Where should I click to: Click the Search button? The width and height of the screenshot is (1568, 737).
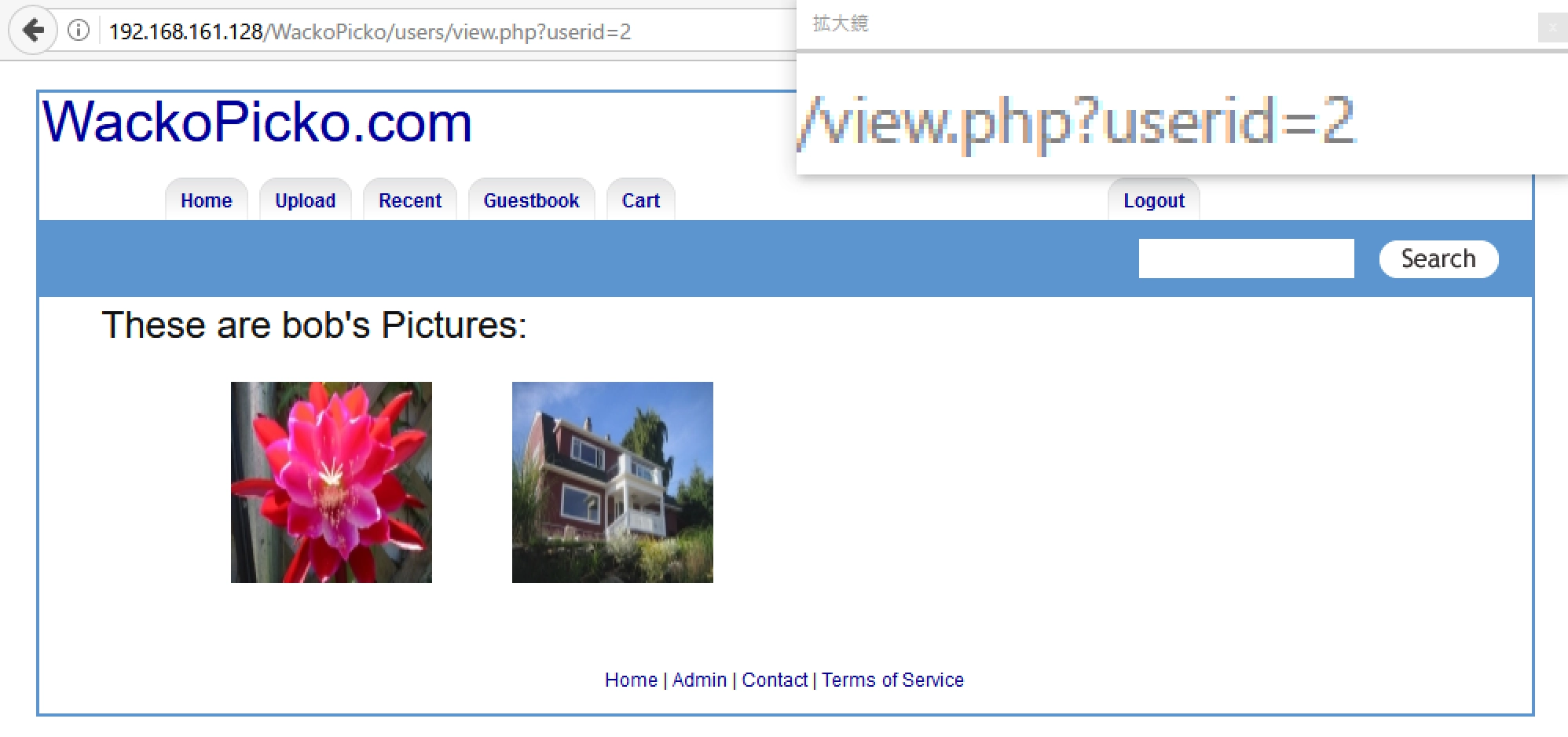(1439, 258)
